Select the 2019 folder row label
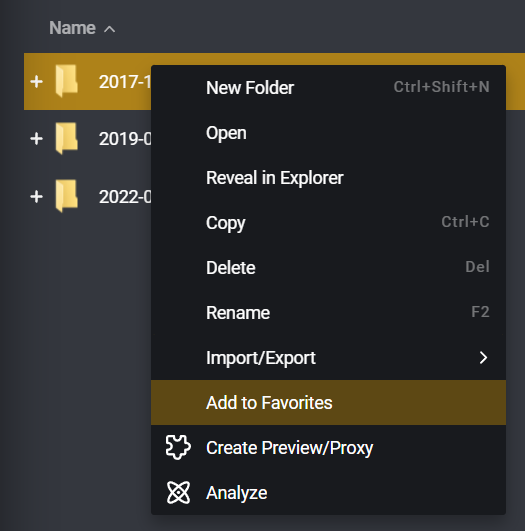 click(x=125, y=139)
